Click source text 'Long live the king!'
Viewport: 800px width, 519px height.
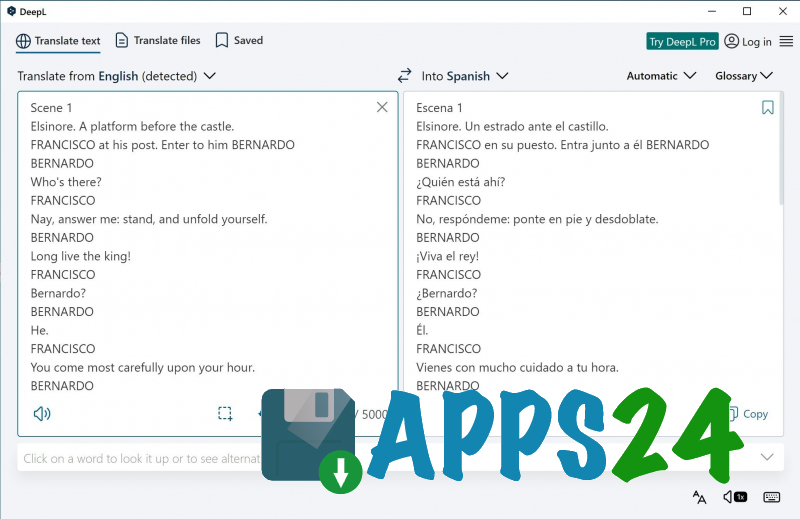click(x=81, y=256)
